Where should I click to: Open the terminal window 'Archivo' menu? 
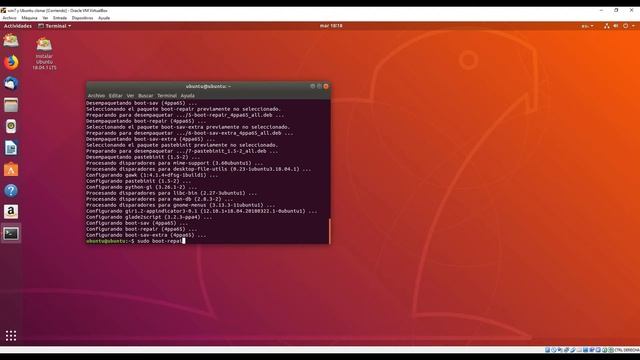pyautogui.click(x=96, y=96)
